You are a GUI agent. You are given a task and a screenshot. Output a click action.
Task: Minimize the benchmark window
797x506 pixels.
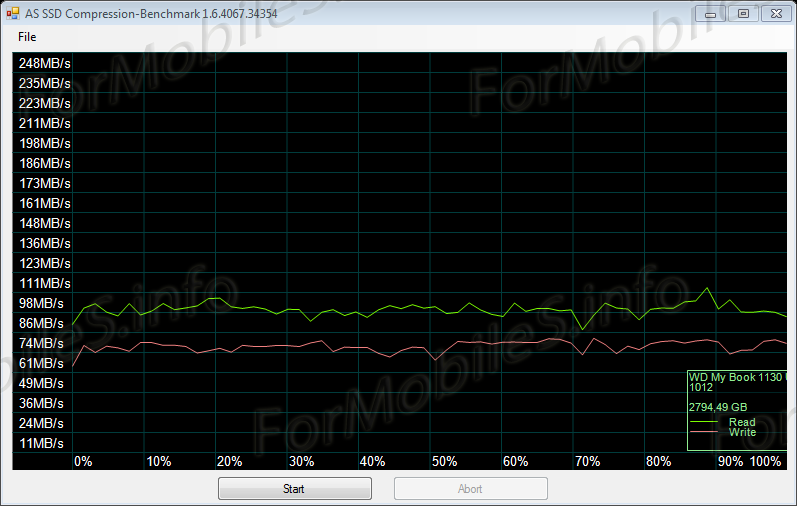click(x=711, y=13)
